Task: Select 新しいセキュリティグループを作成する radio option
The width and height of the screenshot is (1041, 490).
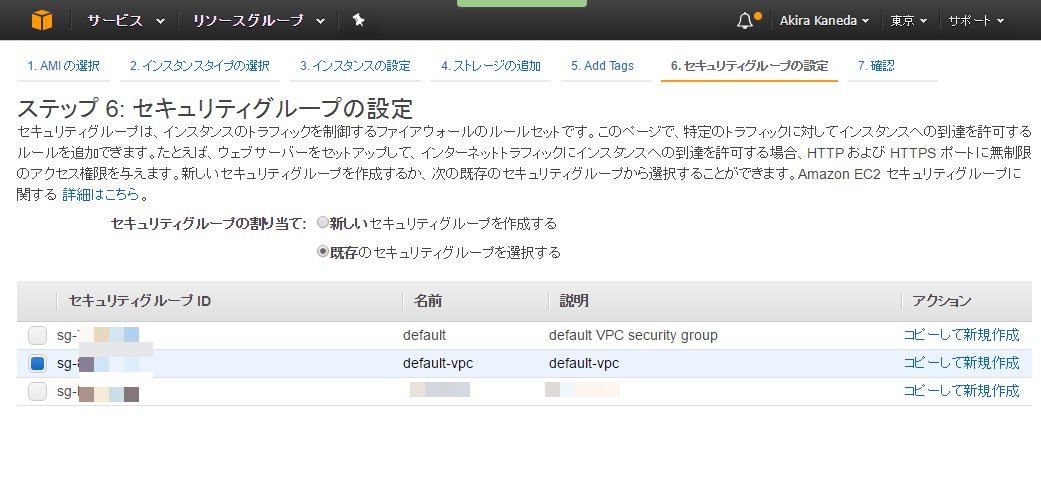Action: click(x=323, y=223)
